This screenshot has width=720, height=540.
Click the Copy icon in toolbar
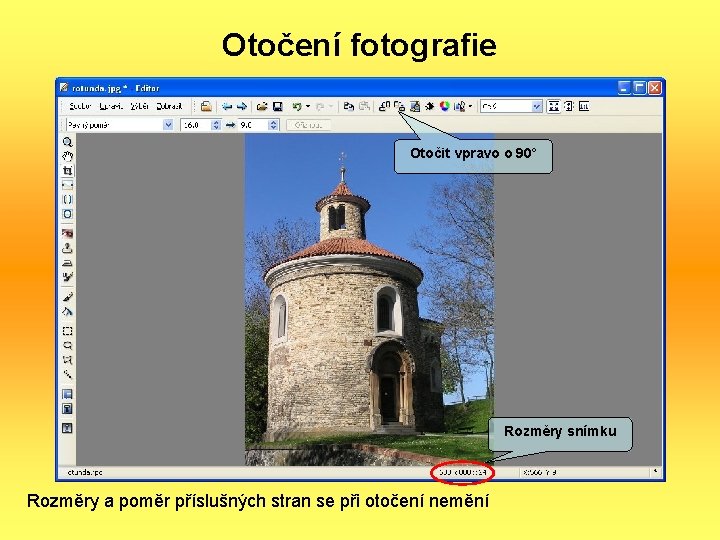coord(349,107)
